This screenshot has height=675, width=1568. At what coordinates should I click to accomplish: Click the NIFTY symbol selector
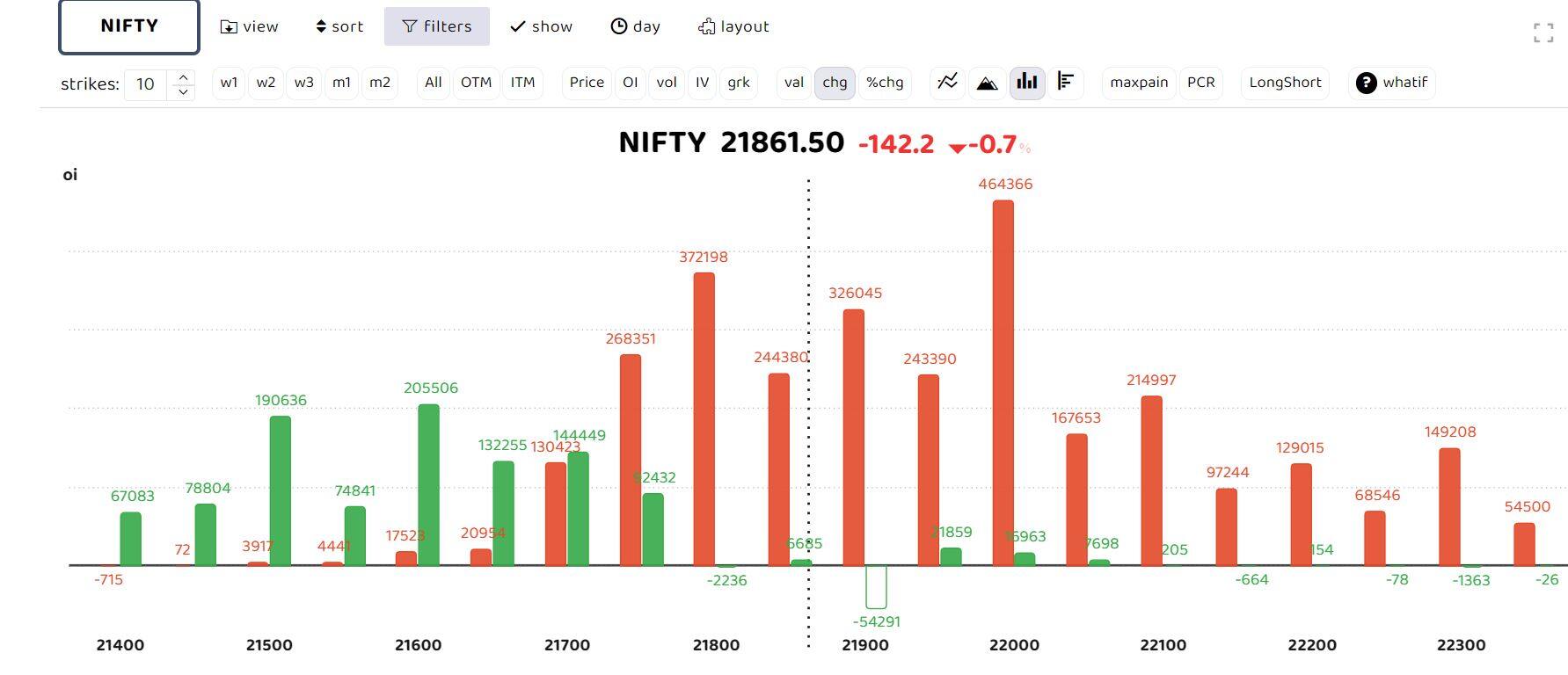coord(129,26)
